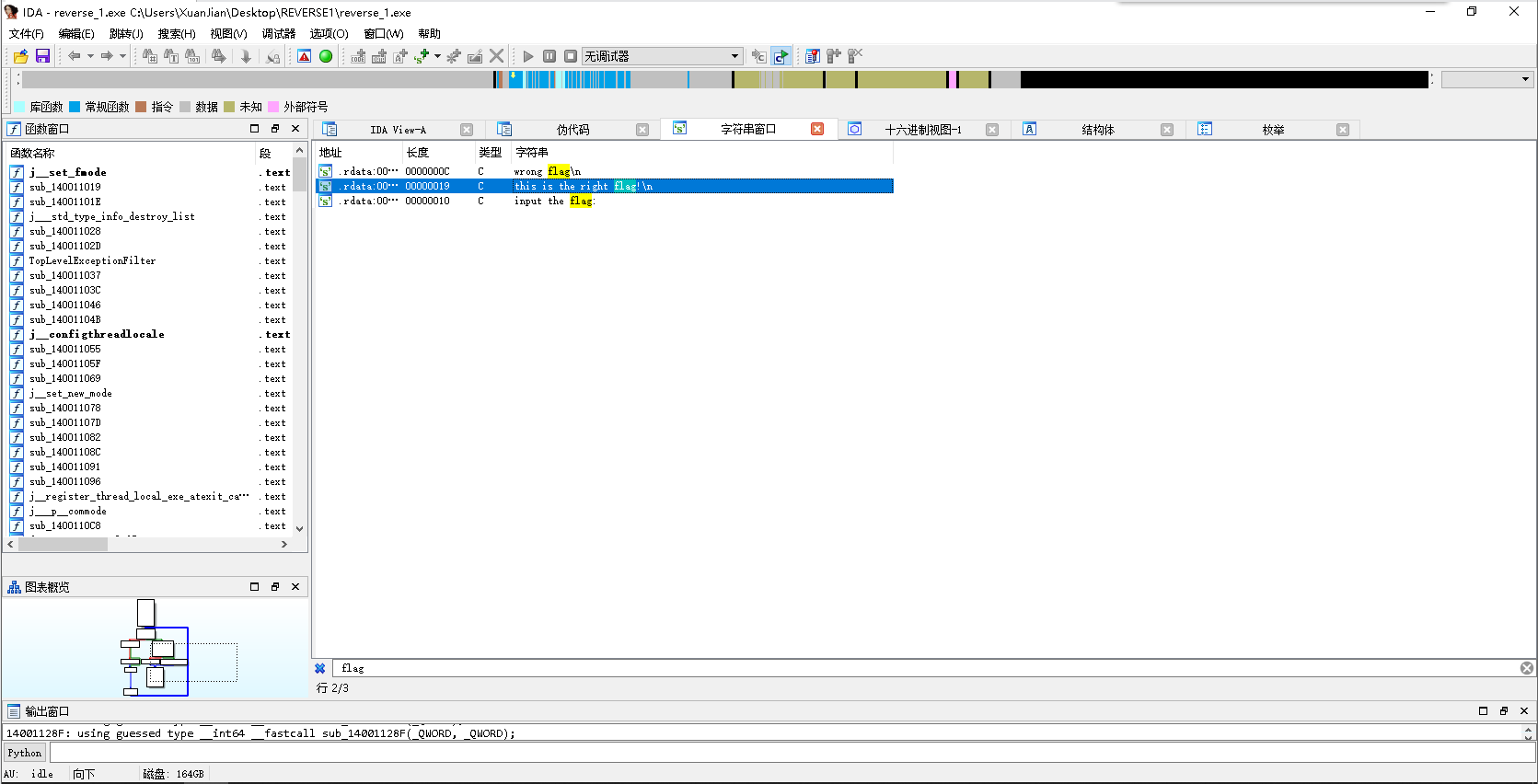Screen dimensions: 1538x784
Task: Close the 枚举 tab
Action: (x=1343, y=130)
